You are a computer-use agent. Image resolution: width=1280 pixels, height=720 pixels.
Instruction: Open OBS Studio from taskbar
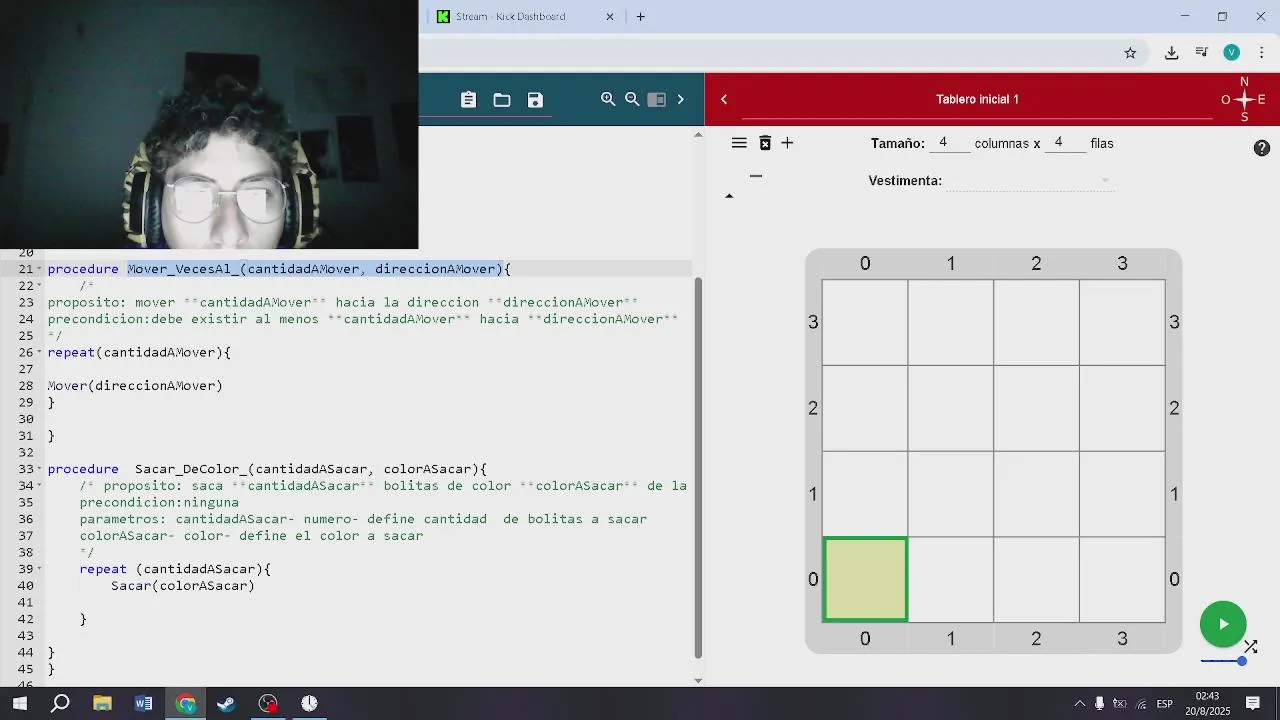(x=268, y=704)
